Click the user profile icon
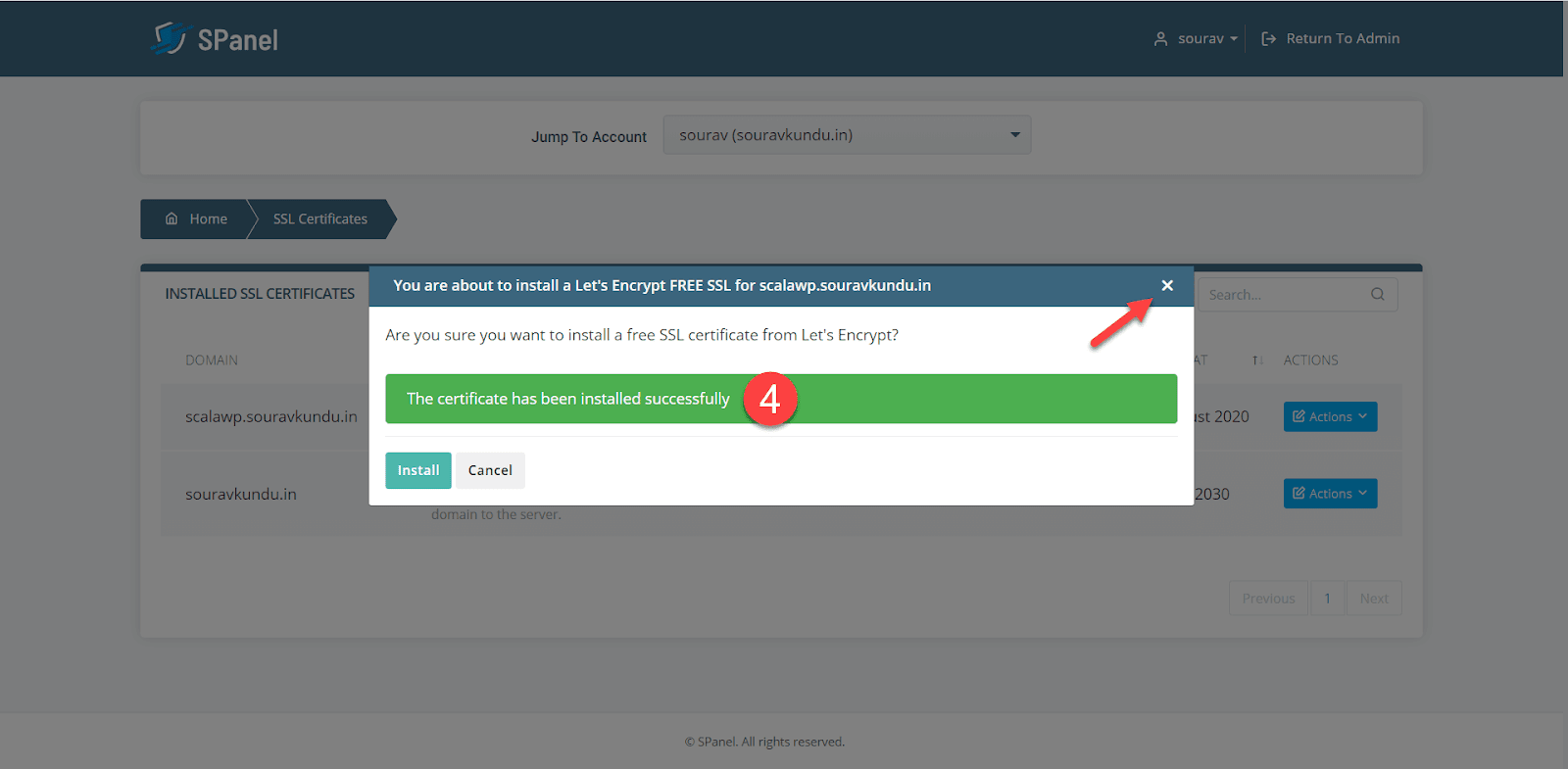 (1160, 39)
